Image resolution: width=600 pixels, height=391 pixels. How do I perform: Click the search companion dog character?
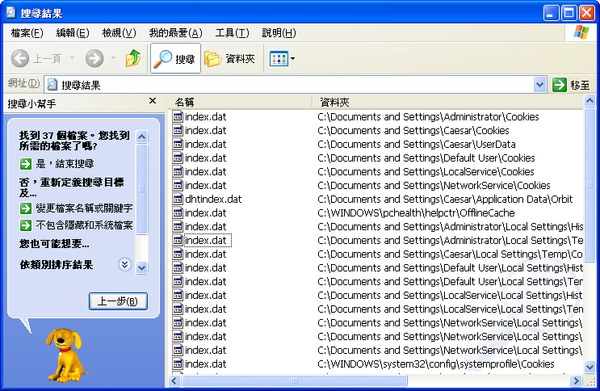(66, 355)
